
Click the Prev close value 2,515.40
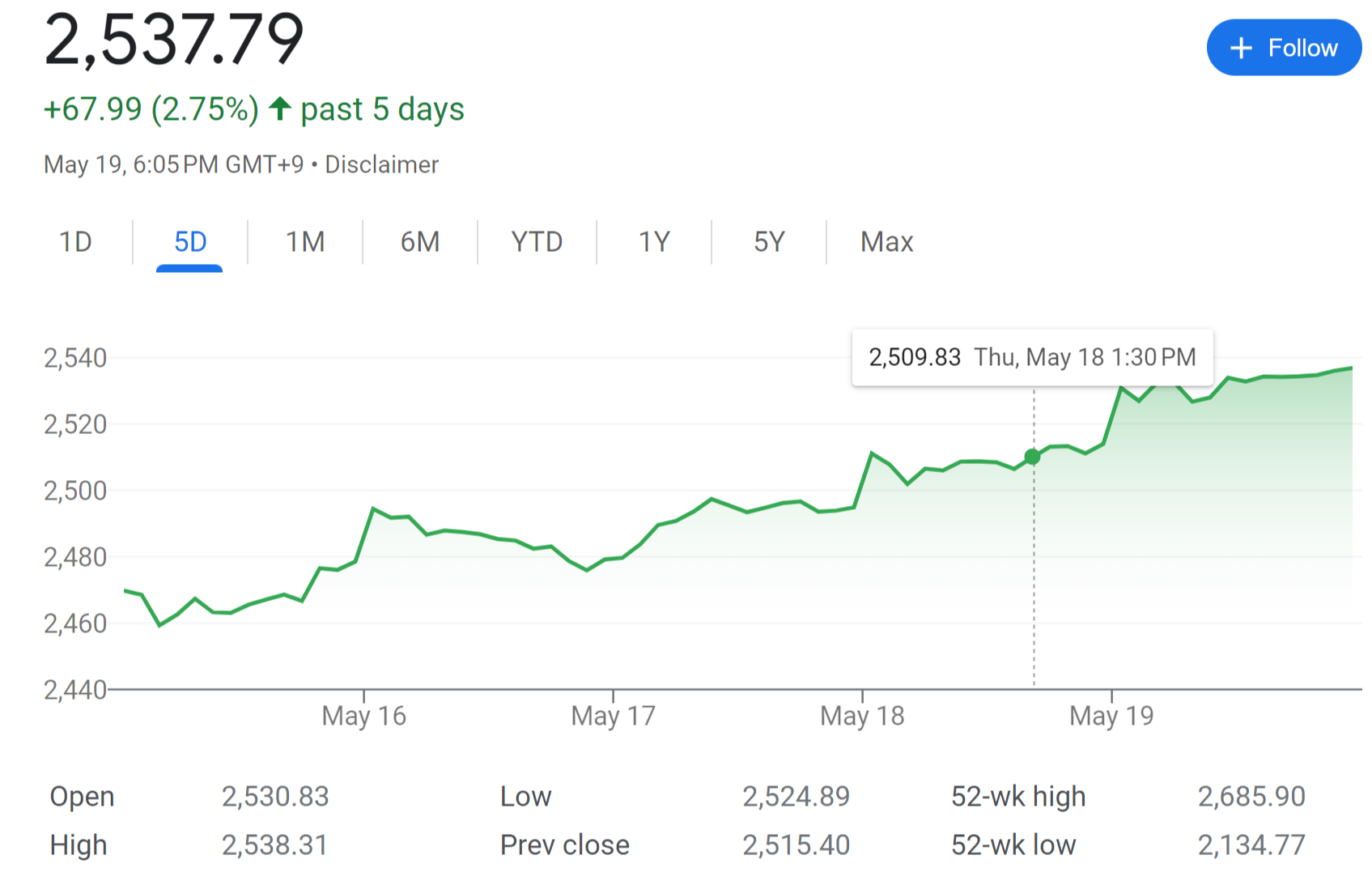[x=796, y=845]
